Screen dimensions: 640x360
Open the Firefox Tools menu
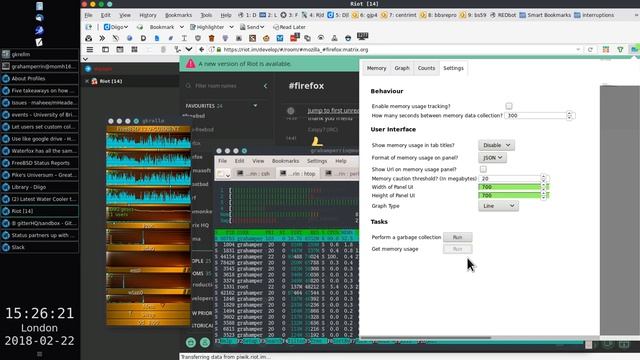(206, 15)
